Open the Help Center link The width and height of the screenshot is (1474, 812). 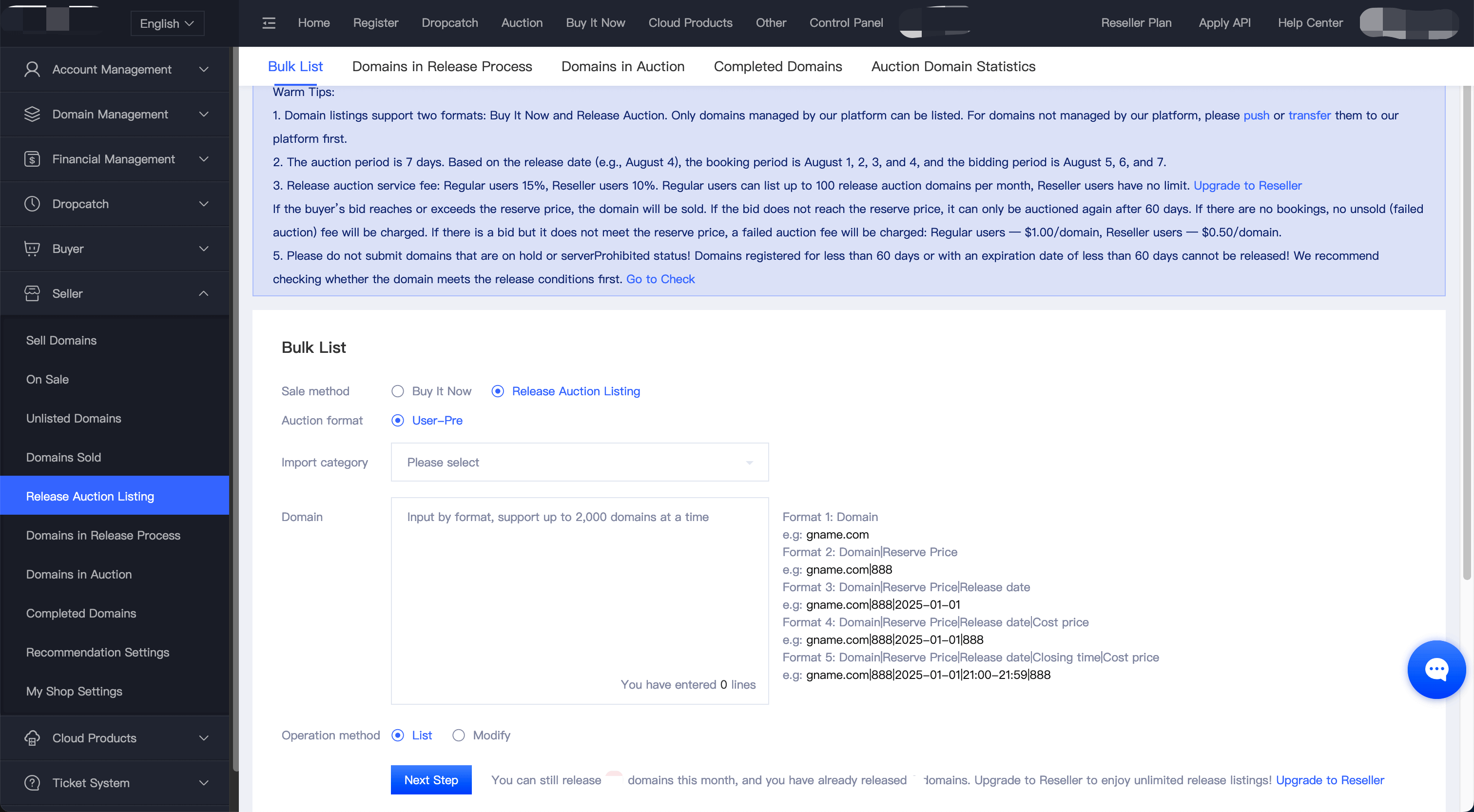point(1310,23)
